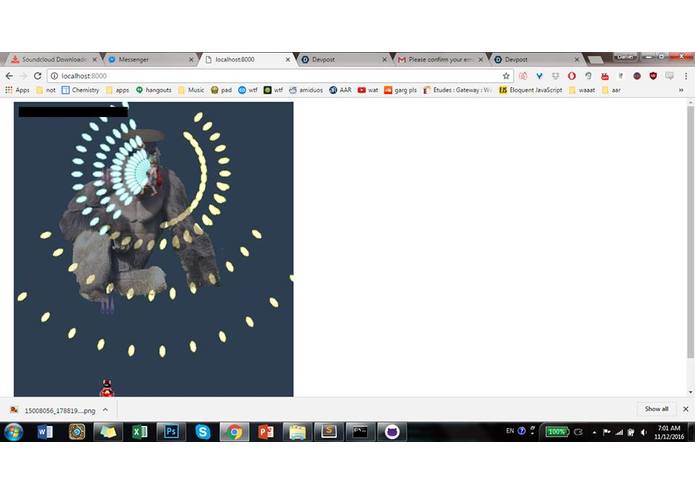The width and height of the screenshot is (695, 494).
Task: Open PowerPoint from the taskbar
Action: 266,432
